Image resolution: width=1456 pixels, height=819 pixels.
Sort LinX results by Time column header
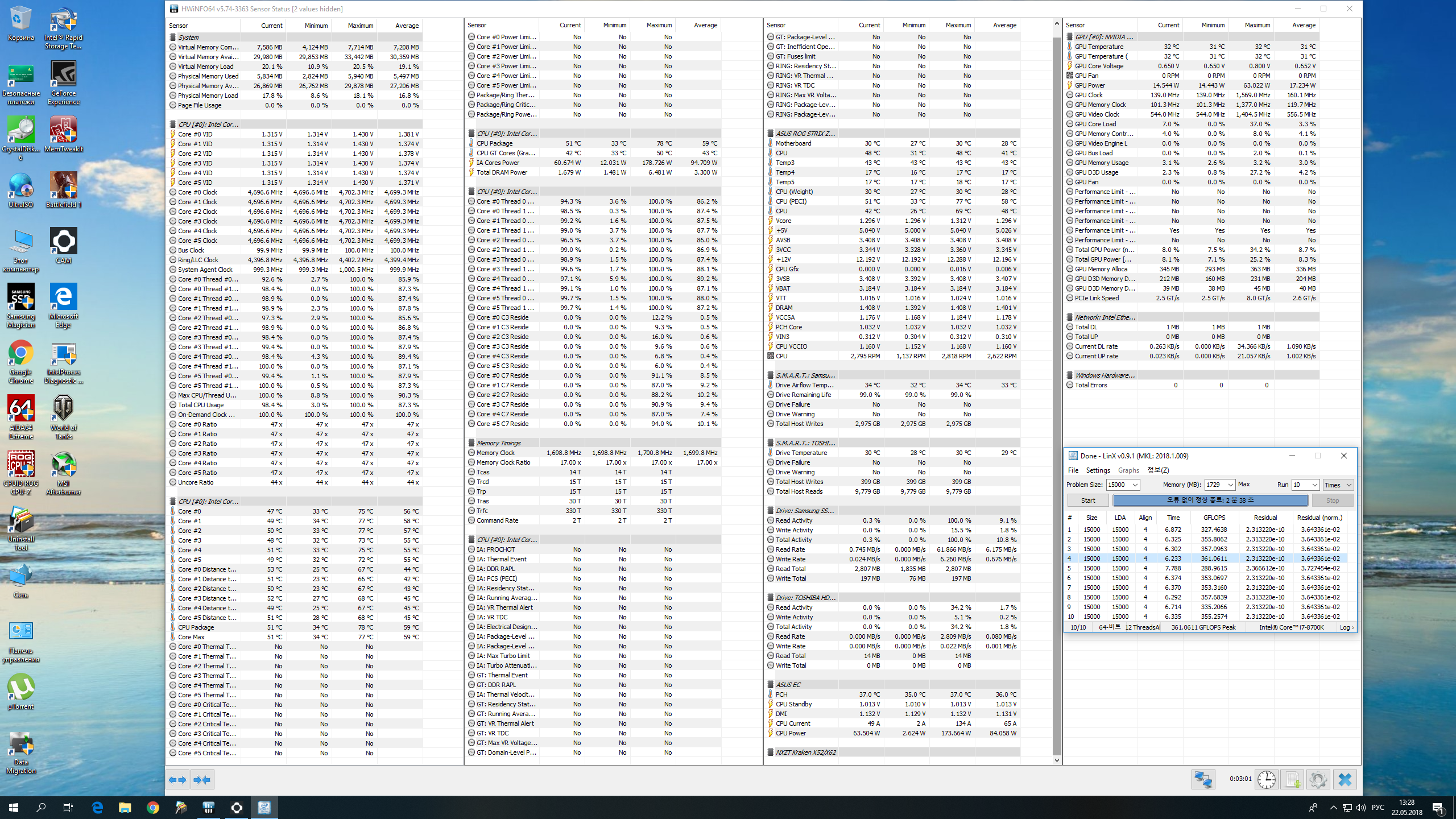[x=1173, y=518]
